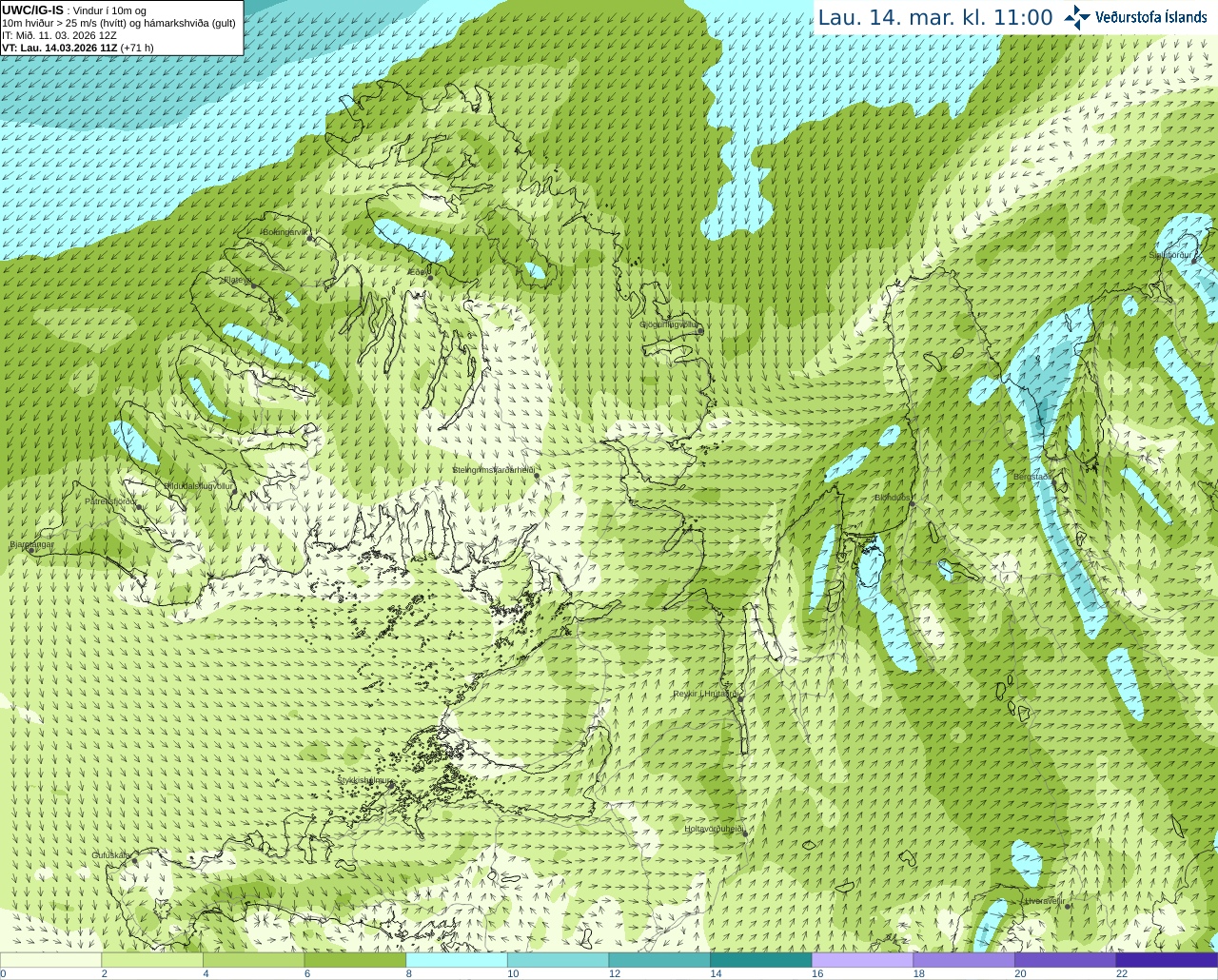Click the Stykkishólmur station label
This screenshot has width=1218, height=980.
365,780
